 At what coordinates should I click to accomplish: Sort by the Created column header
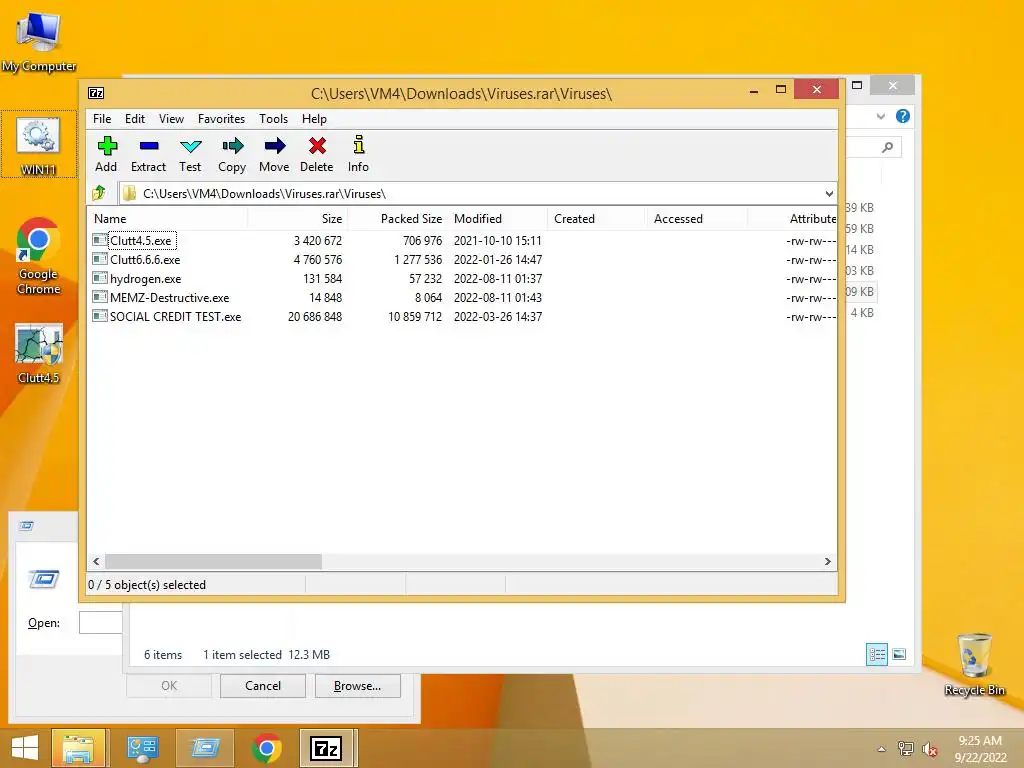(597, 219)
